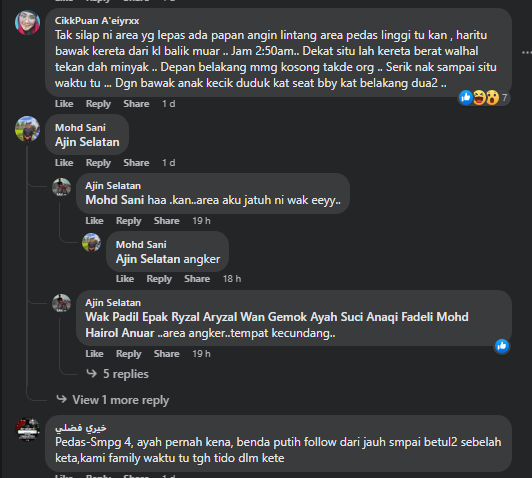This screenshot has height=478, width=532.
Task: Like Mohd Sani's 'angker' reply
Action: (125, 279)
